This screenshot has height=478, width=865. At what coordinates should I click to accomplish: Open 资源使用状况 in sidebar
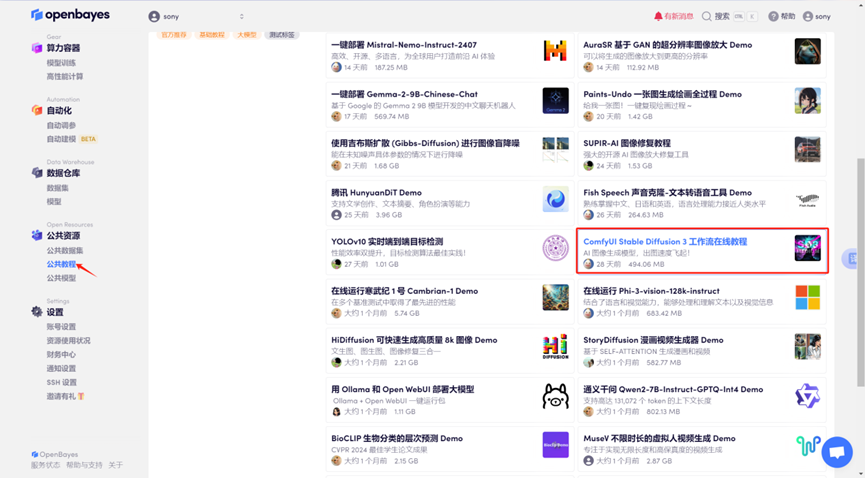(68, 341)
